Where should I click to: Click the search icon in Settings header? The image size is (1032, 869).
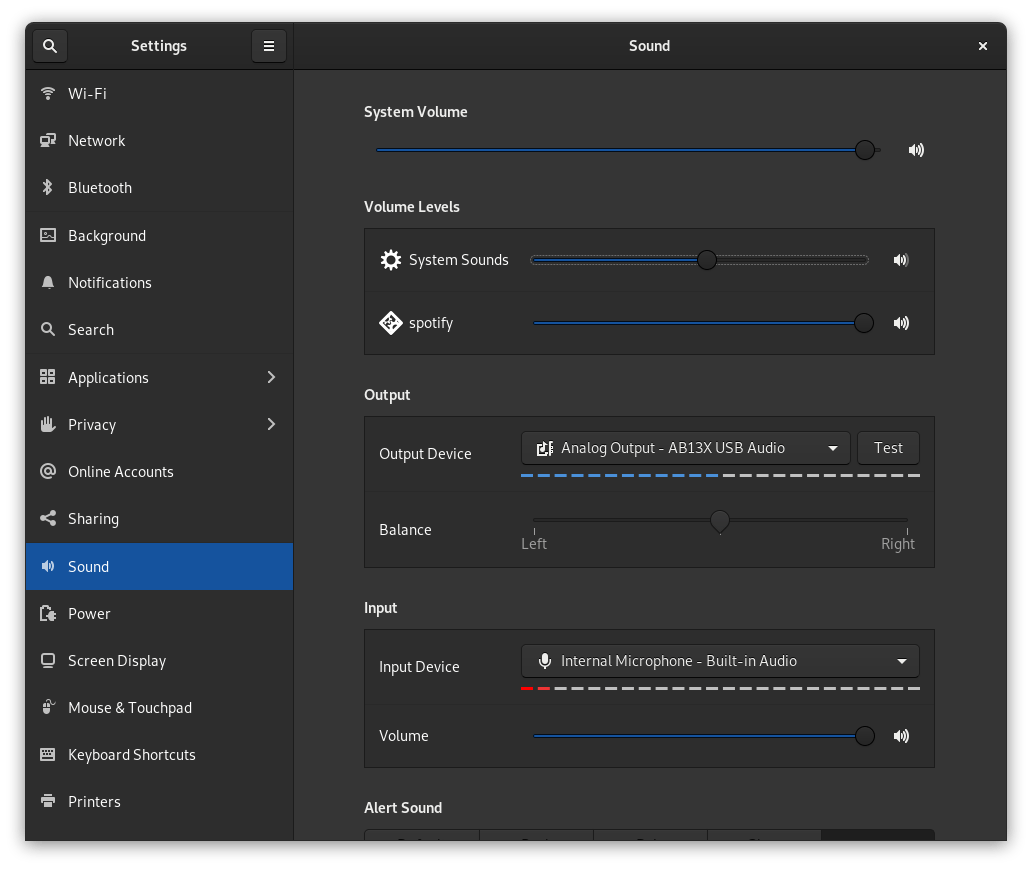50,46
